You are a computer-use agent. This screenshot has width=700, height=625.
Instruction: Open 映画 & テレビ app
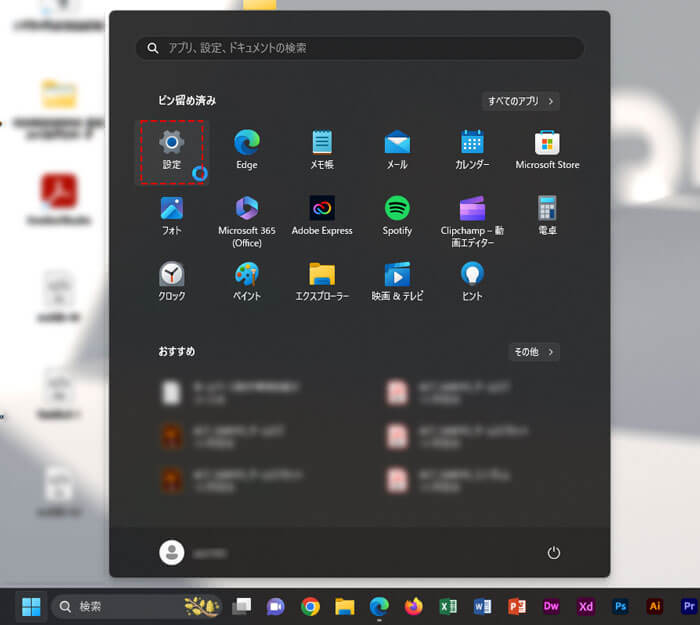(x=397, y=282)
